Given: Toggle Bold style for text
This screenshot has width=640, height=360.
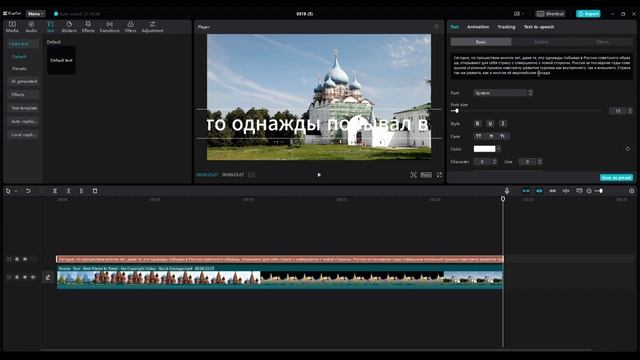Looking at the screenshot, I should 478,123.
